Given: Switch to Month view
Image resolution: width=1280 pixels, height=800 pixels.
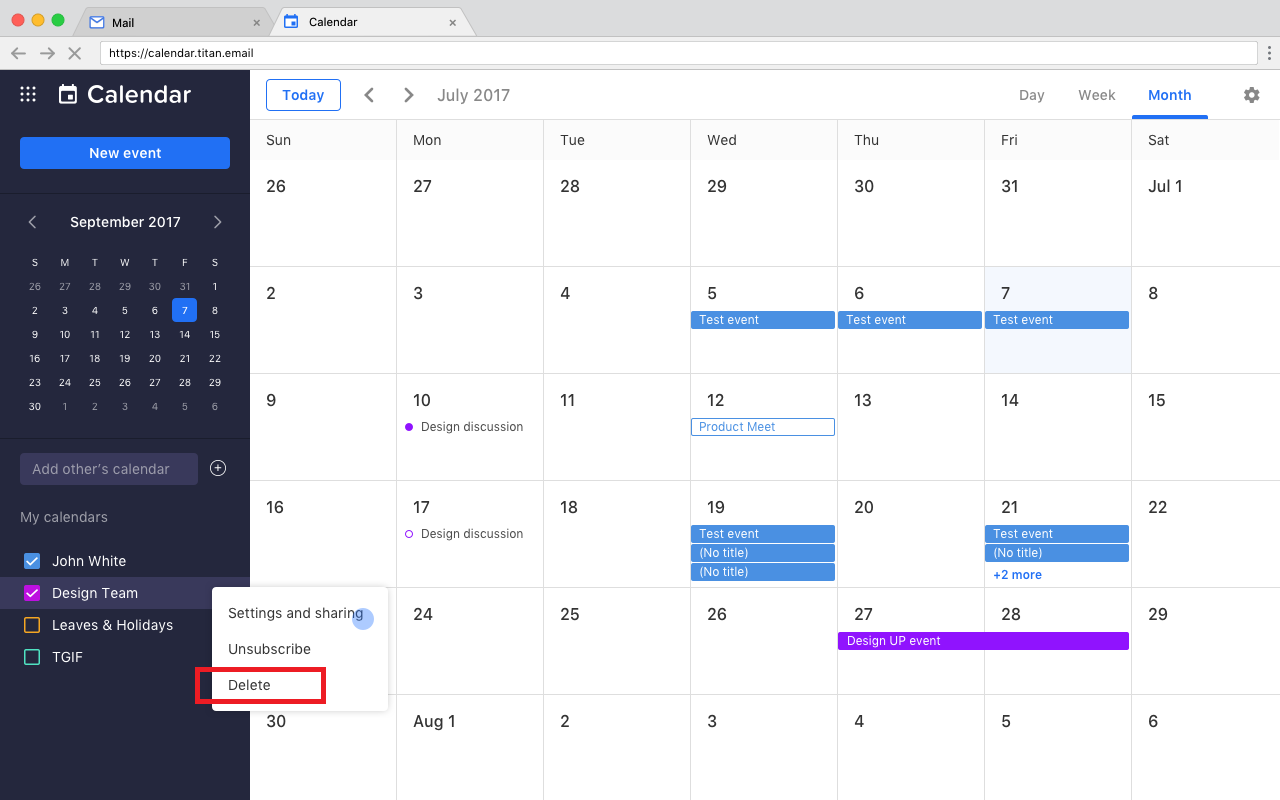Looking at the screenshot, I should (x=1169, y=95).
